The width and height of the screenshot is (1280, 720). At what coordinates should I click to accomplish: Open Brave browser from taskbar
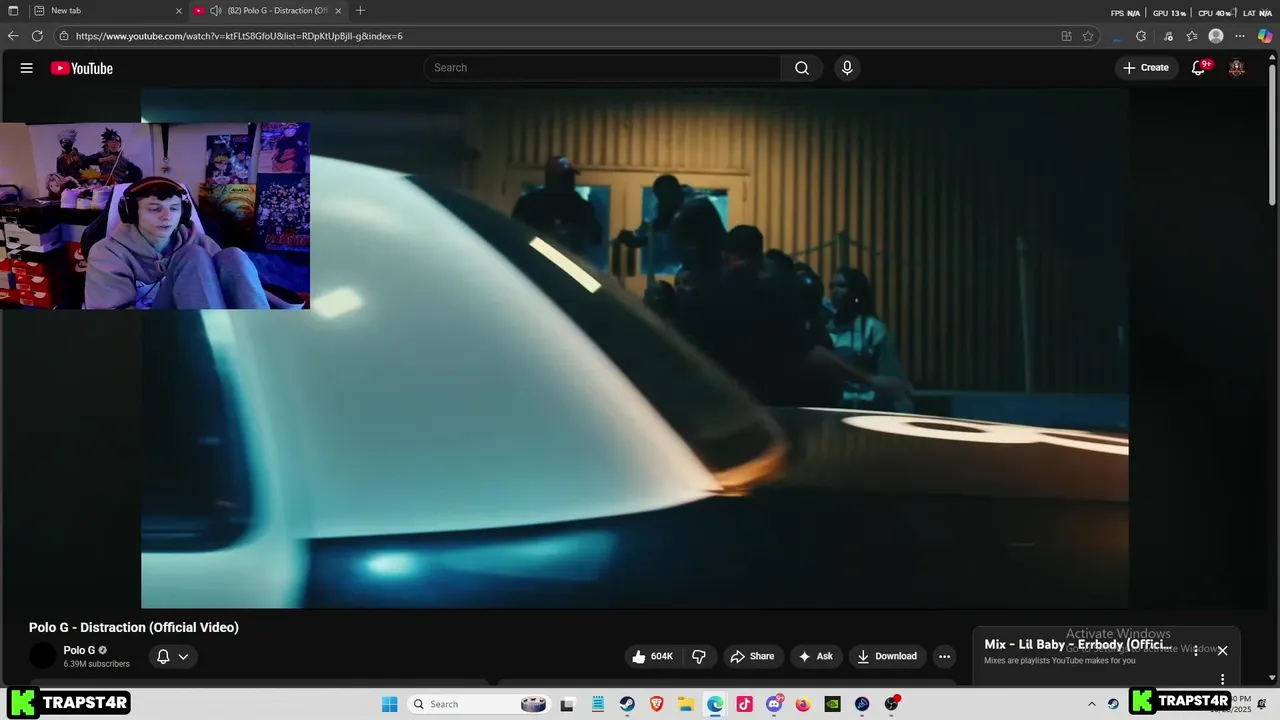click(657, 704)
